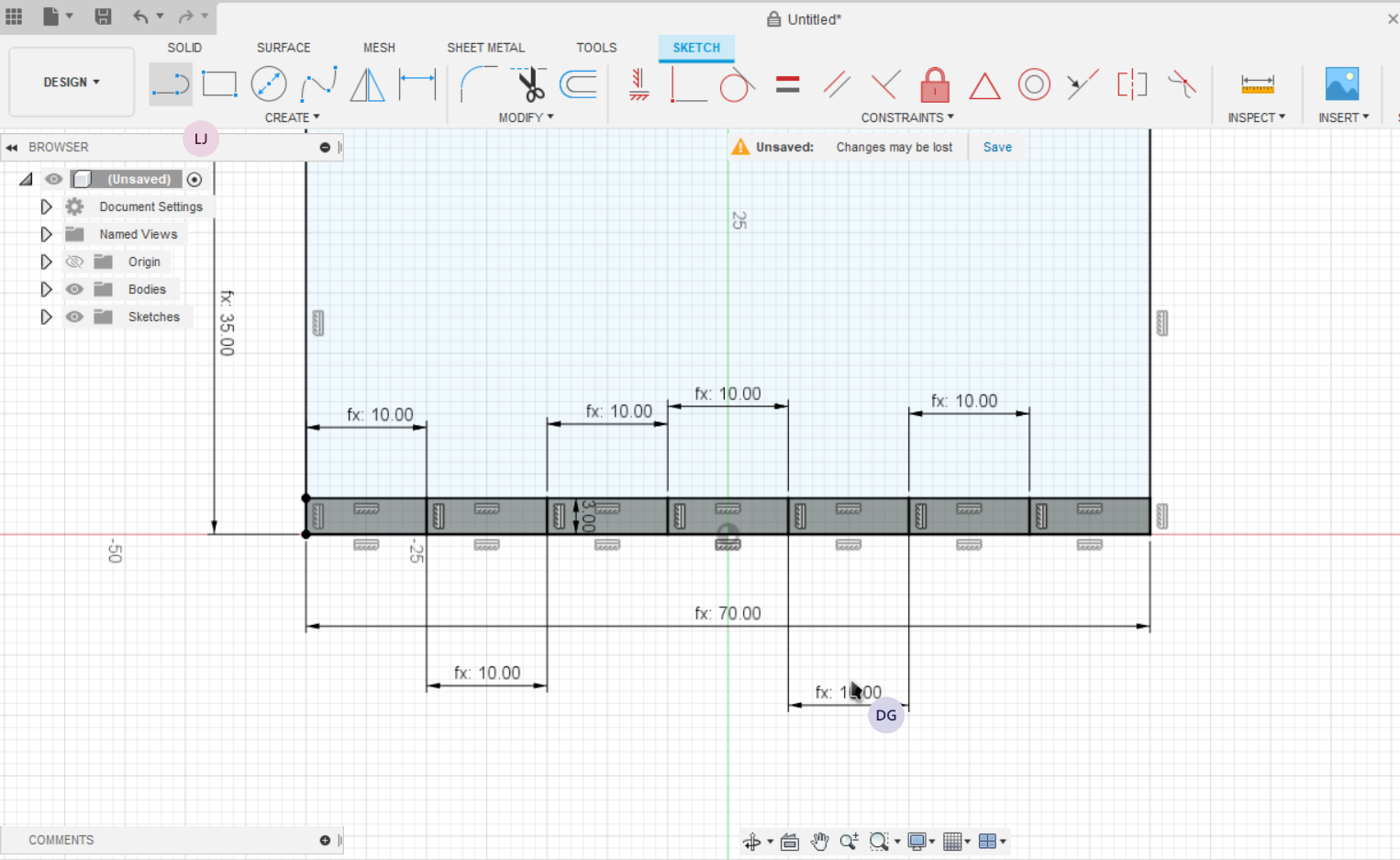Expand the Bodies node
The width and height of the screenshot is (1400, 860).
(46, 289)
